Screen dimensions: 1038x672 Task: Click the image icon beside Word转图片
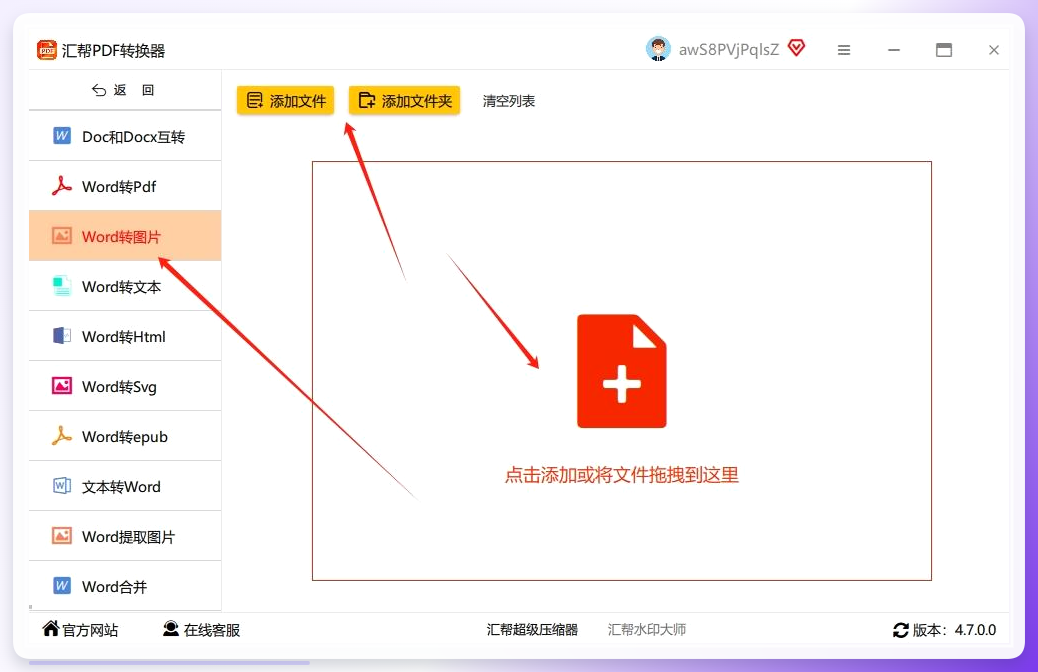click(x=62, y=236)
